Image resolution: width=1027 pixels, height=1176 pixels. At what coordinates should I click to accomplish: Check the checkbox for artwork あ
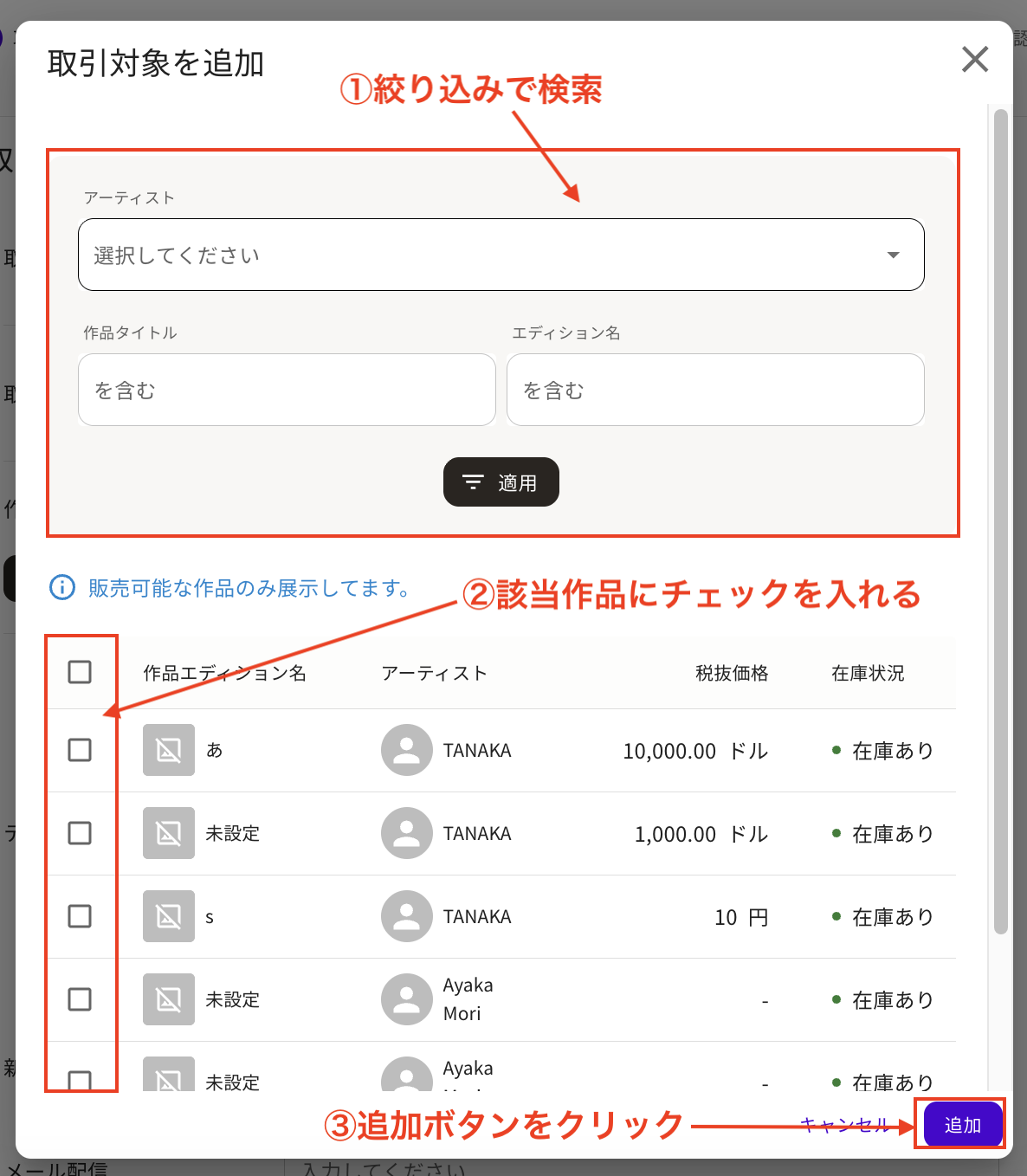click(x=80, y=750)
